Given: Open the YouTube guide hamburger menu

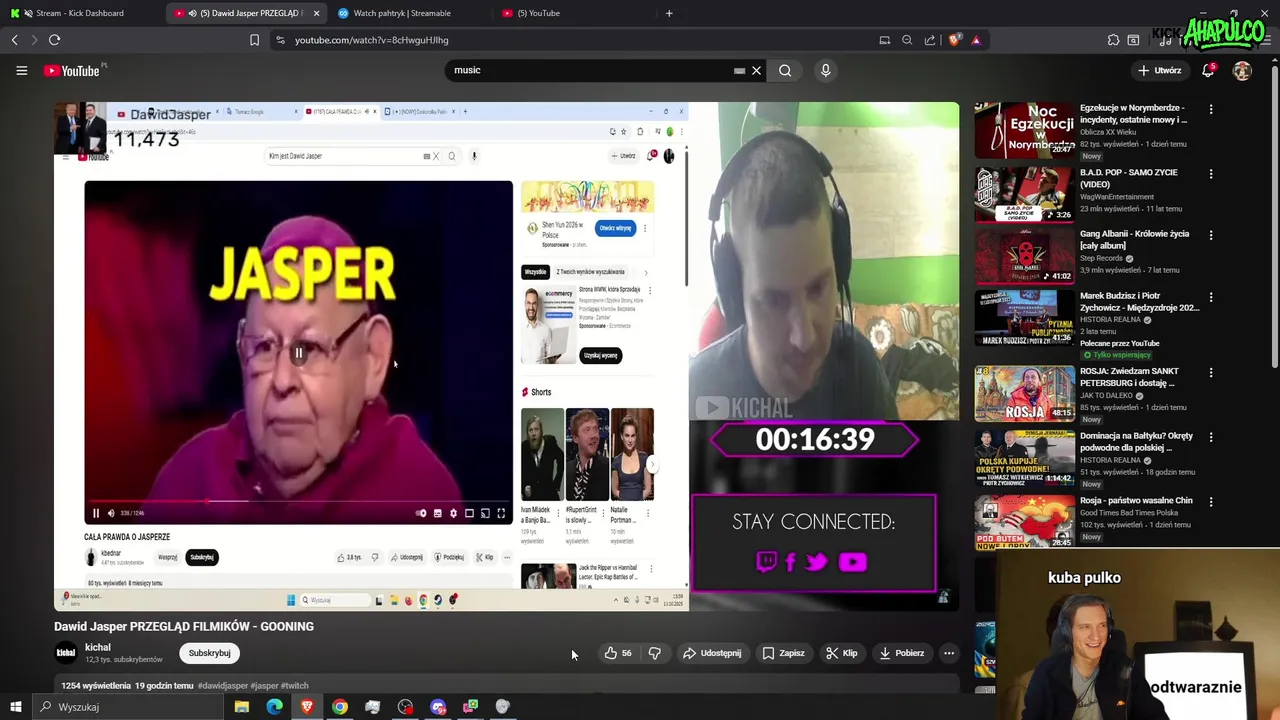Looking at the screenshot, I should [21, 70].
